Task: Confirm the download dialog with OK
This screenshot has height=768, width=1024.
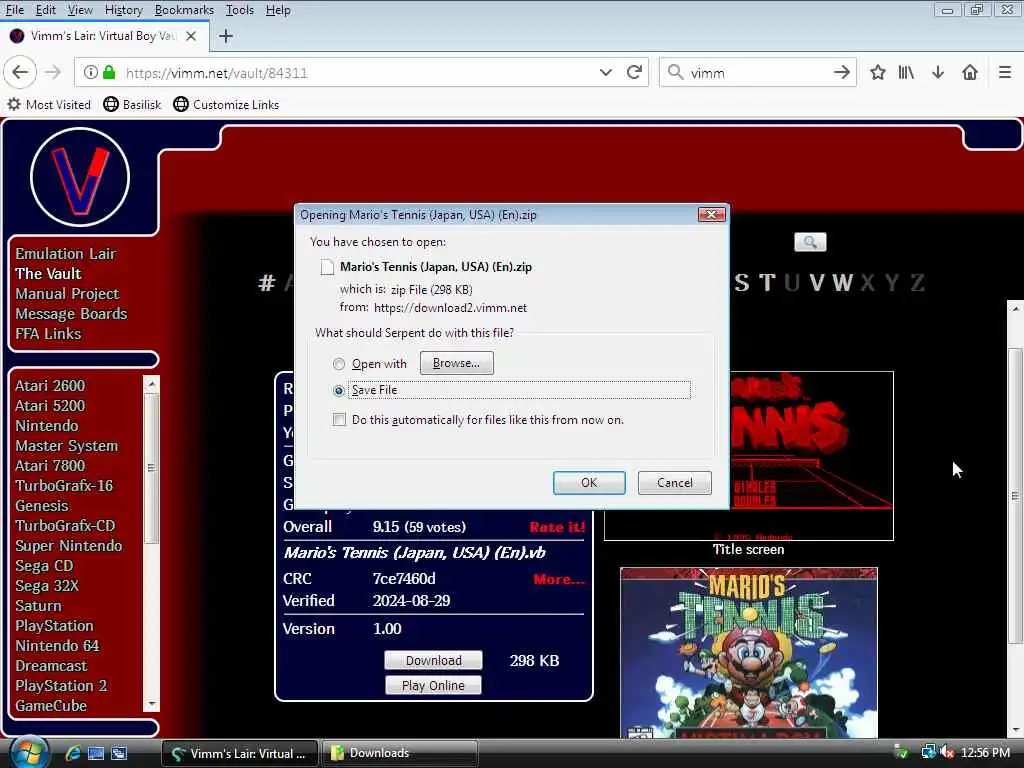Action: (589, 483)
